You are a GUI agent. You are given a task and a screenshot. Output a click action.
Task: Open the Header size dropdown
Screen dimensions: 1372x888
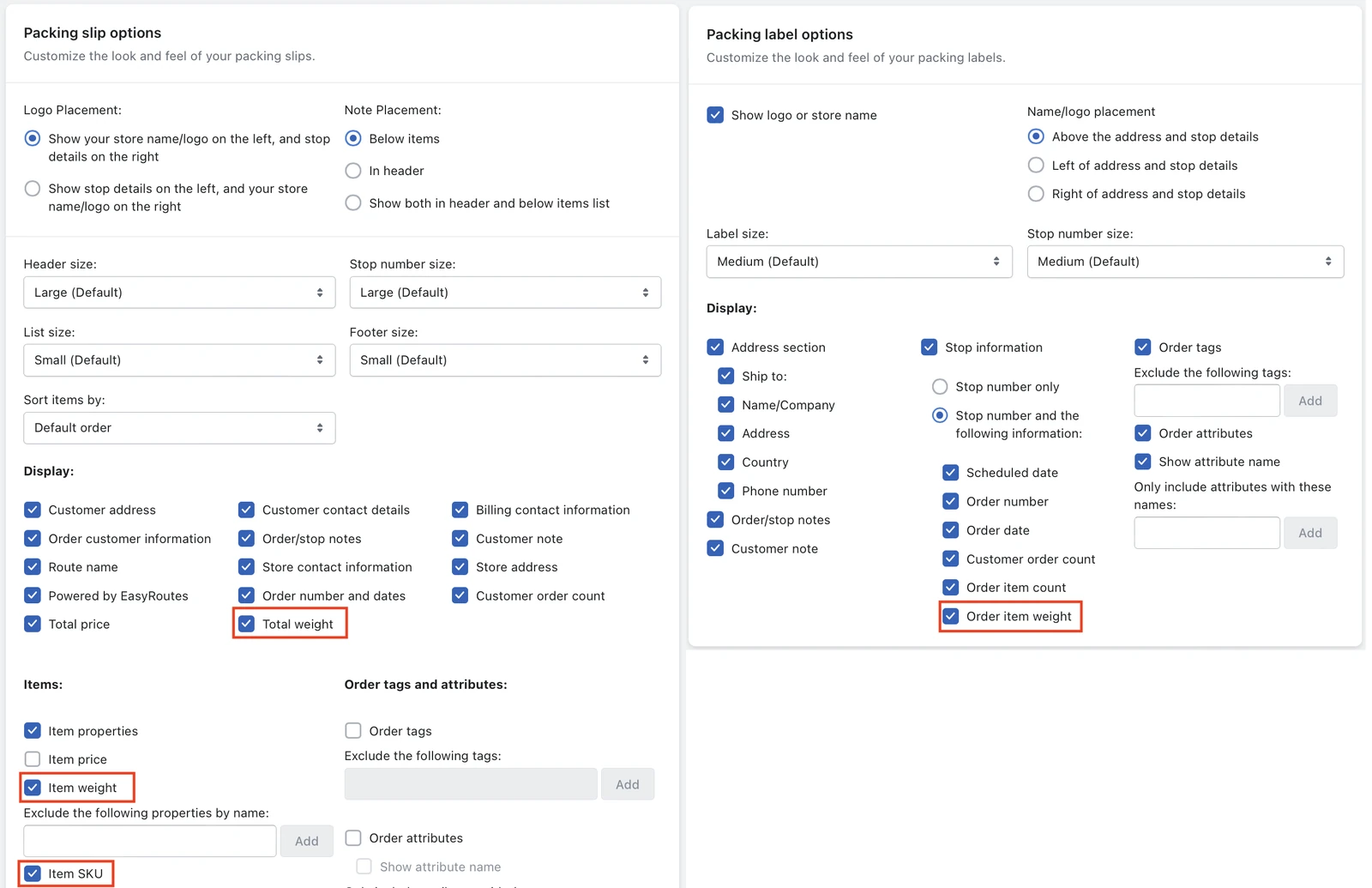pyautogui.click(x=179, y=293)
